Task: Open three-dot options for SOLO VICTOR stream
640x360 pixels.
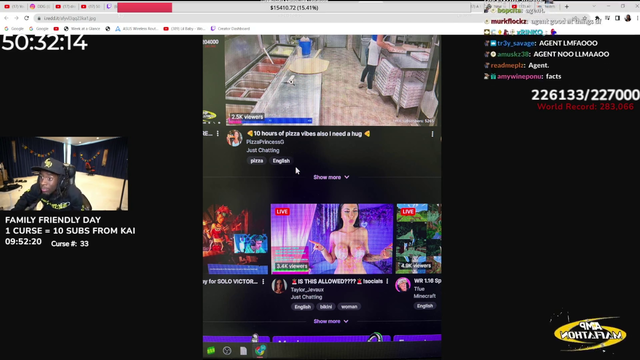Action: click(x=263, y=282)
